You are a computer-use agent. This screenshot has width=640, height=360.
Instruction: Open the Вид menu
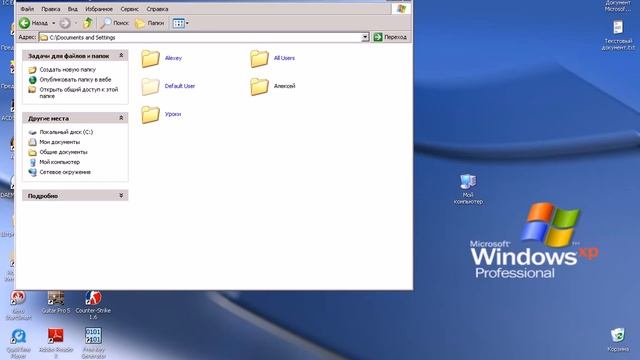coord(73,9)
